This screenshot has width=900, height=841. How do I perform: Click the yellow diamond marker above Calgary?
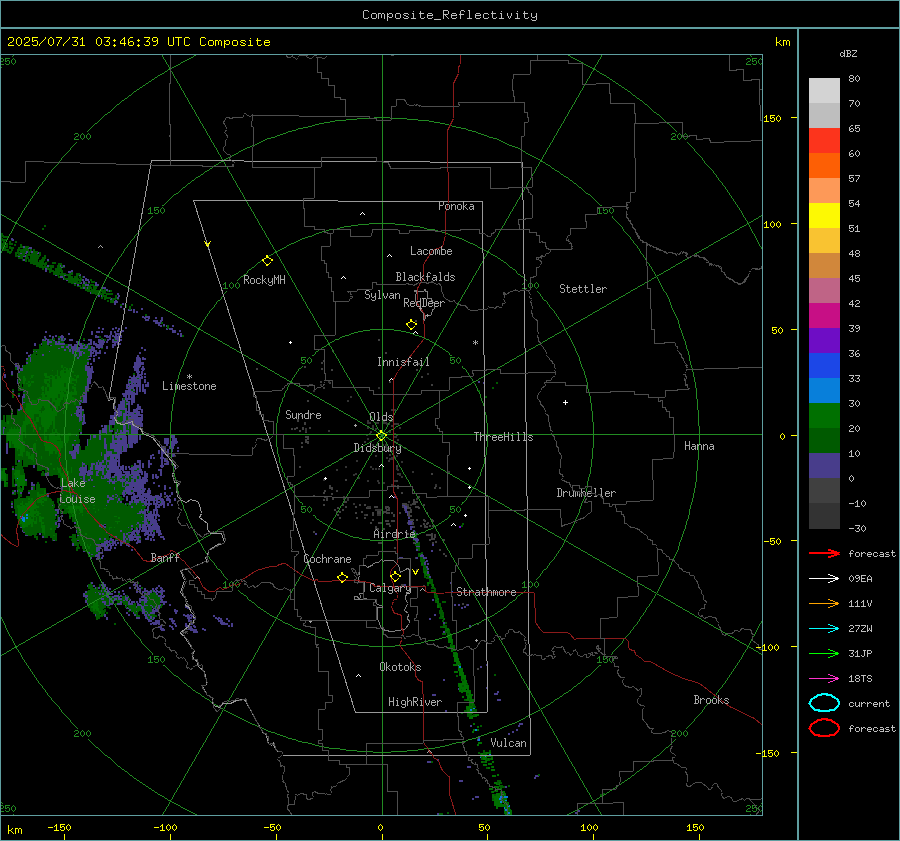(x=395, y=576)
